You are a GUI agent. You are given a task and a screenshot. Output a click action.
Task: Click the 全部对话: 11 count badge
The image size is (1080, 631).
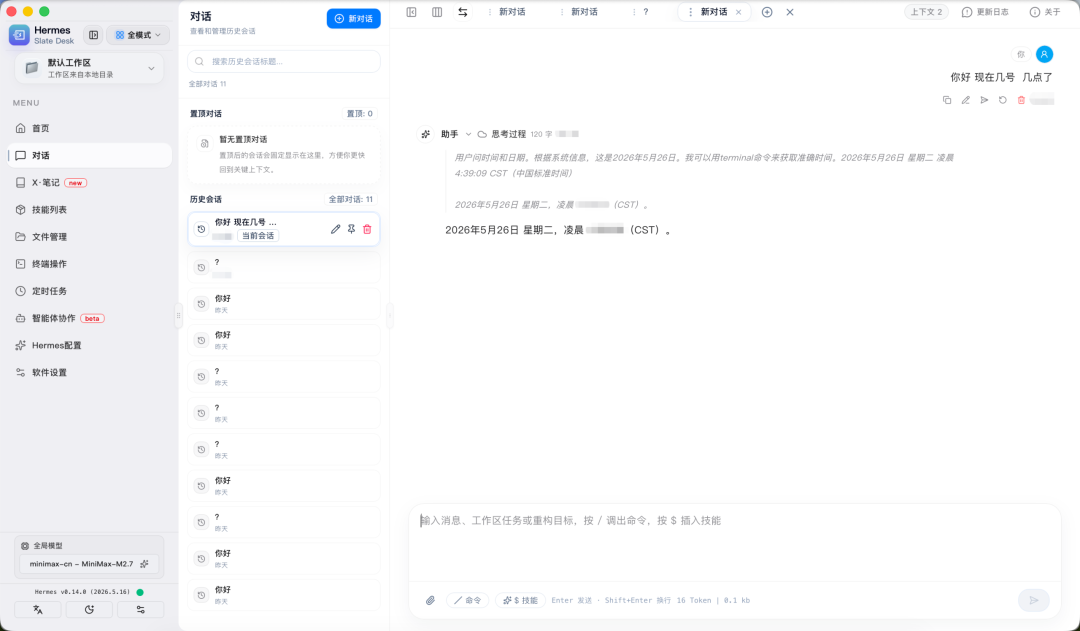(351, 199)
